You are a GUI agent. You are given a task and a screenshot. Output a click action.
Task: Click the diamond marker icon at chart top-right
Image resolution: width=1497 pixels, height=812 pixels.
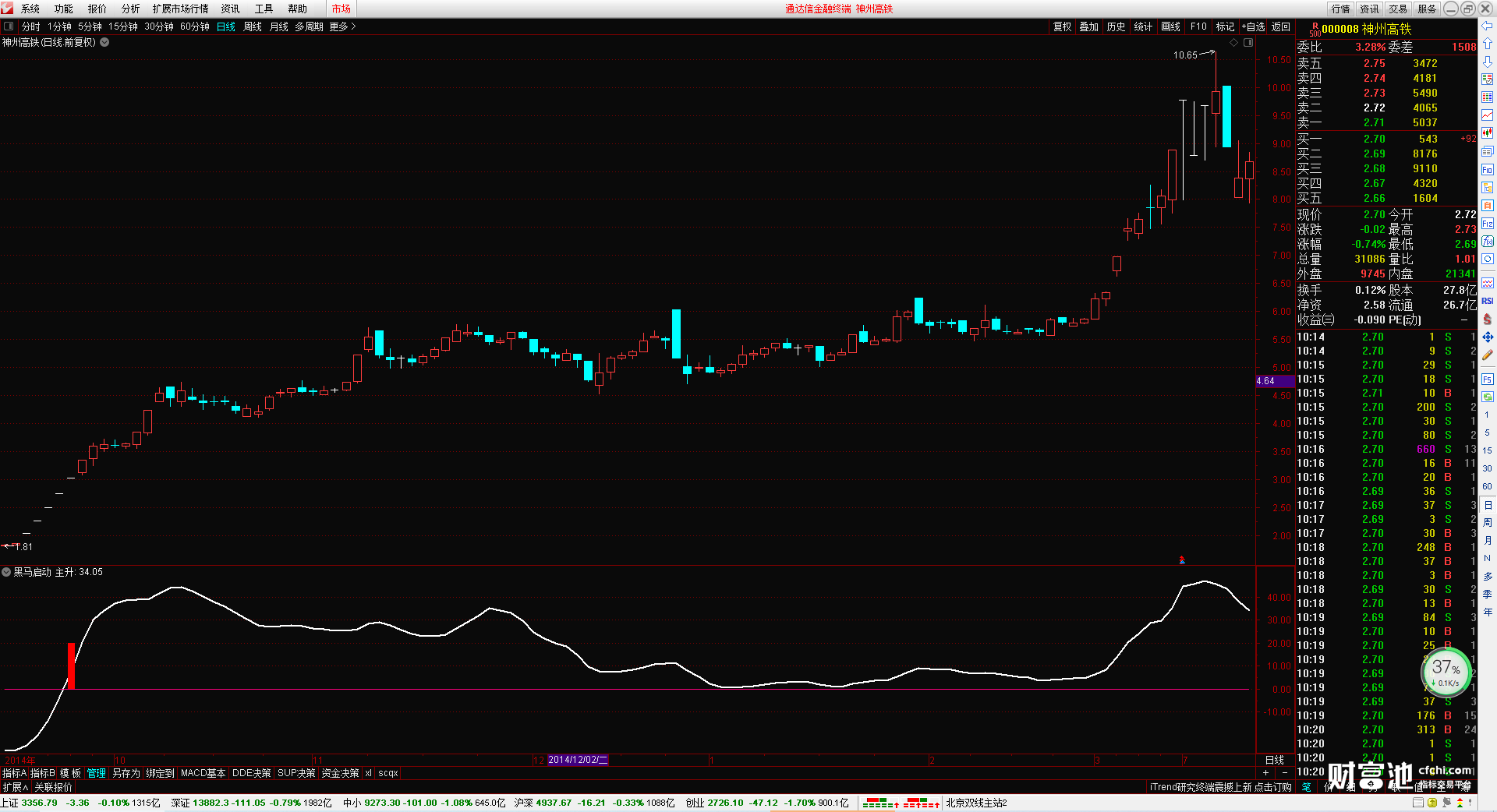click(x=1233, y=43)
